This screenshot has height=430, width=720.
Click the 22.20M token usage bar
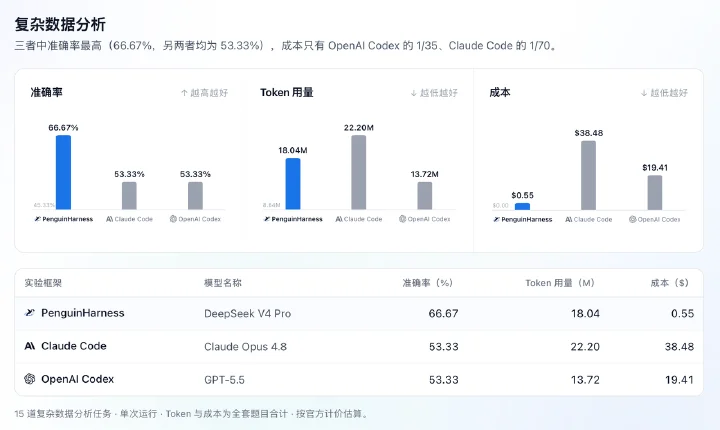(359, 172)
